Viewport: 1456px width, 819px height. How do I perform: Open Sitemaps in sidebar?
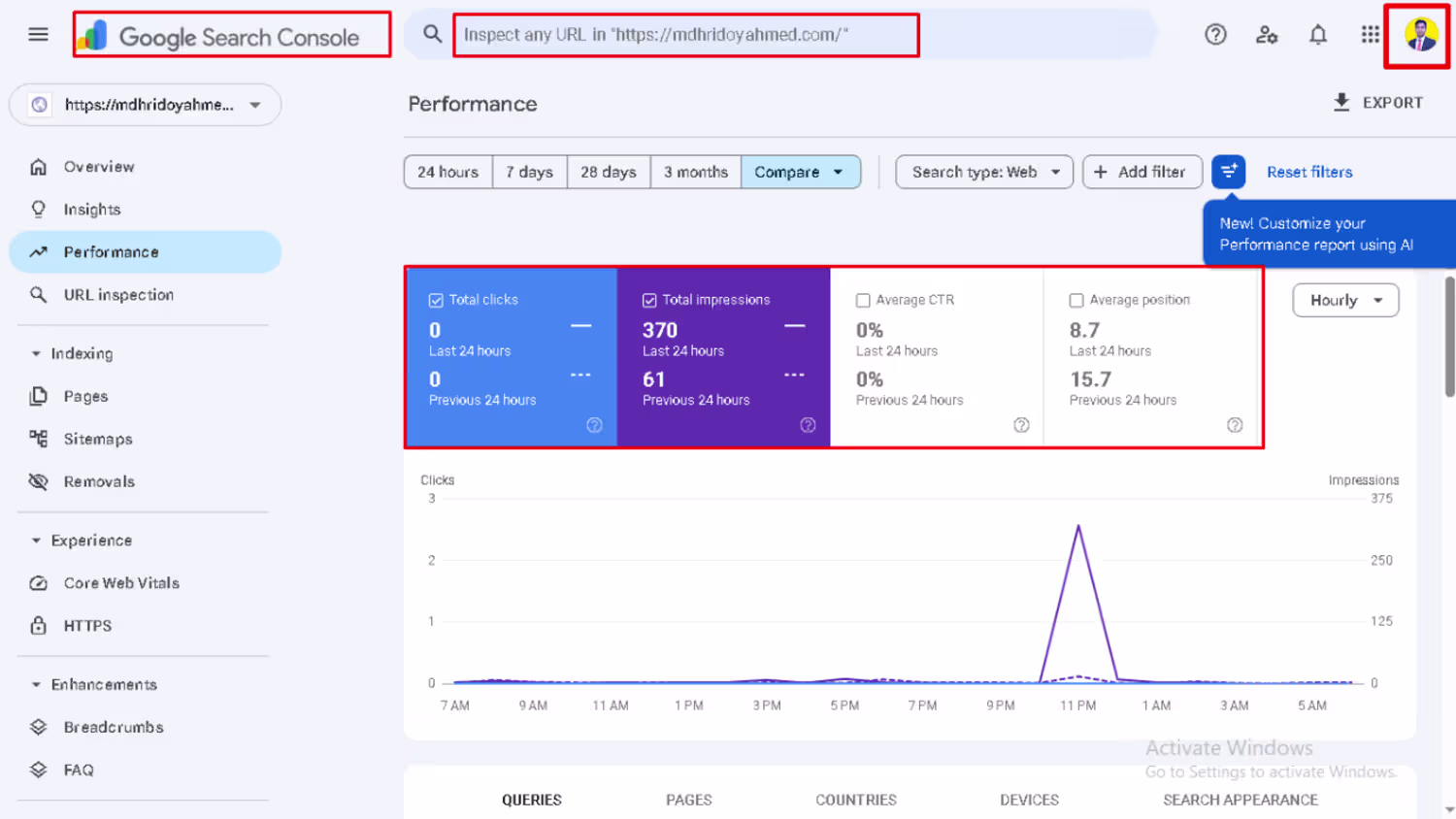pyautogui.click(x=146, y=439)
